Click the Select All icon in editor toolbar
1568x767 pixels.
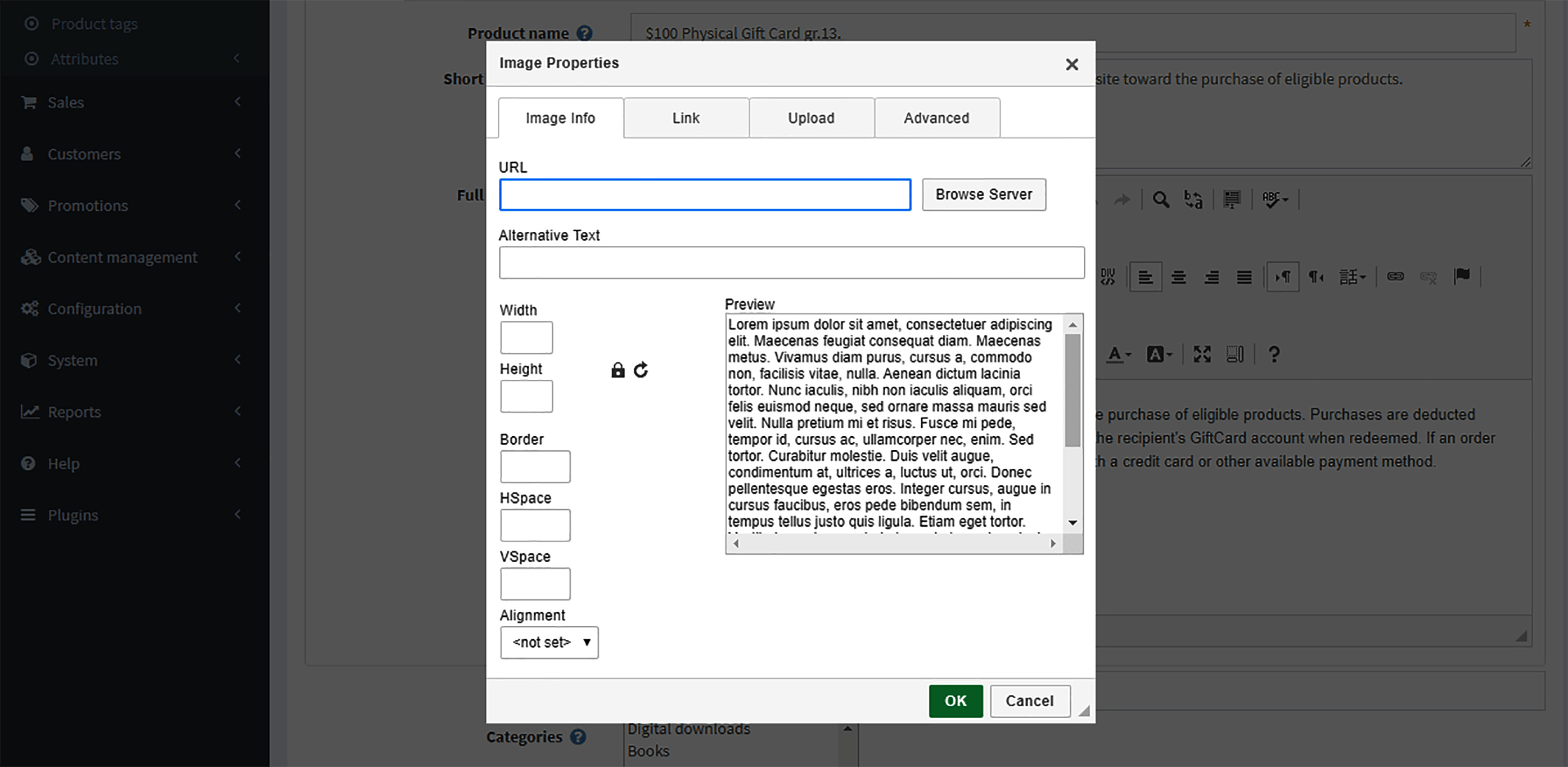coord(1232,199)
